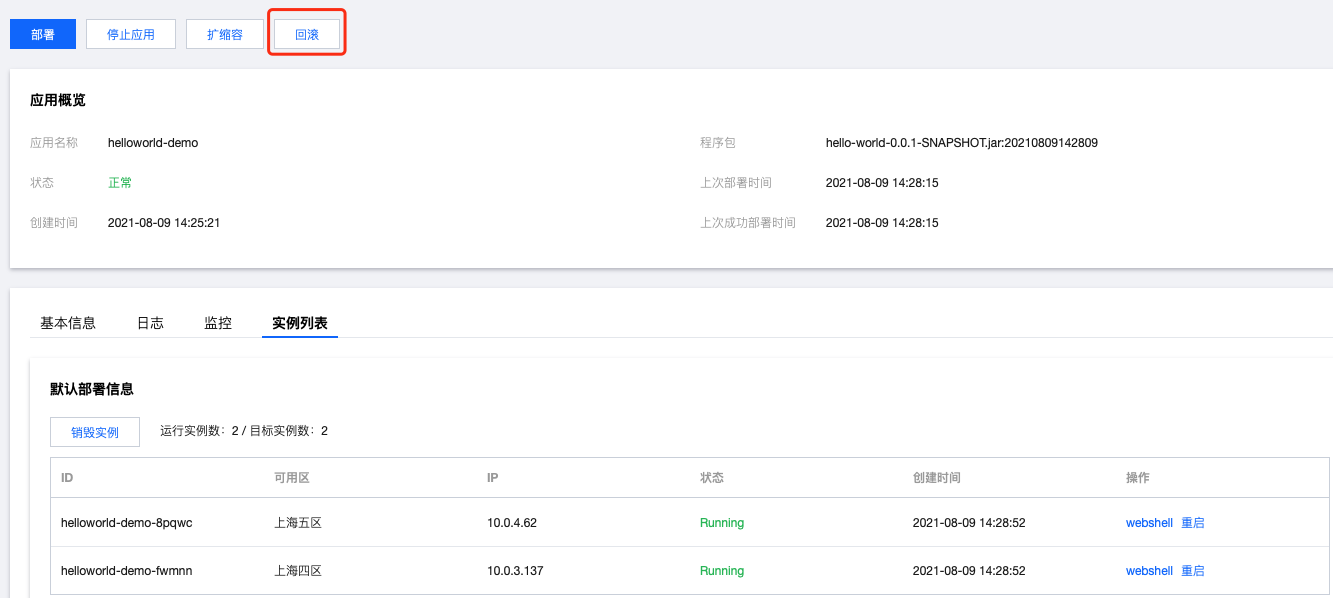1333x598 pixels.
Task: Click the IP address 10.0.4.62
Action: [512, 523]
